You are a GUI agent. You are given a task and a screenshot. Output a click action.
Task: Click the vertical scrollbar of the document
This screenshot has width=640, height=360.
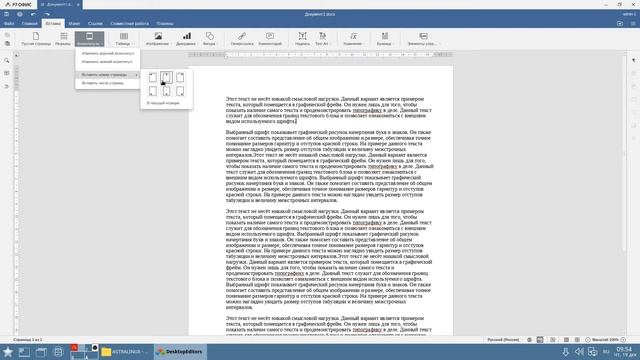624,153
